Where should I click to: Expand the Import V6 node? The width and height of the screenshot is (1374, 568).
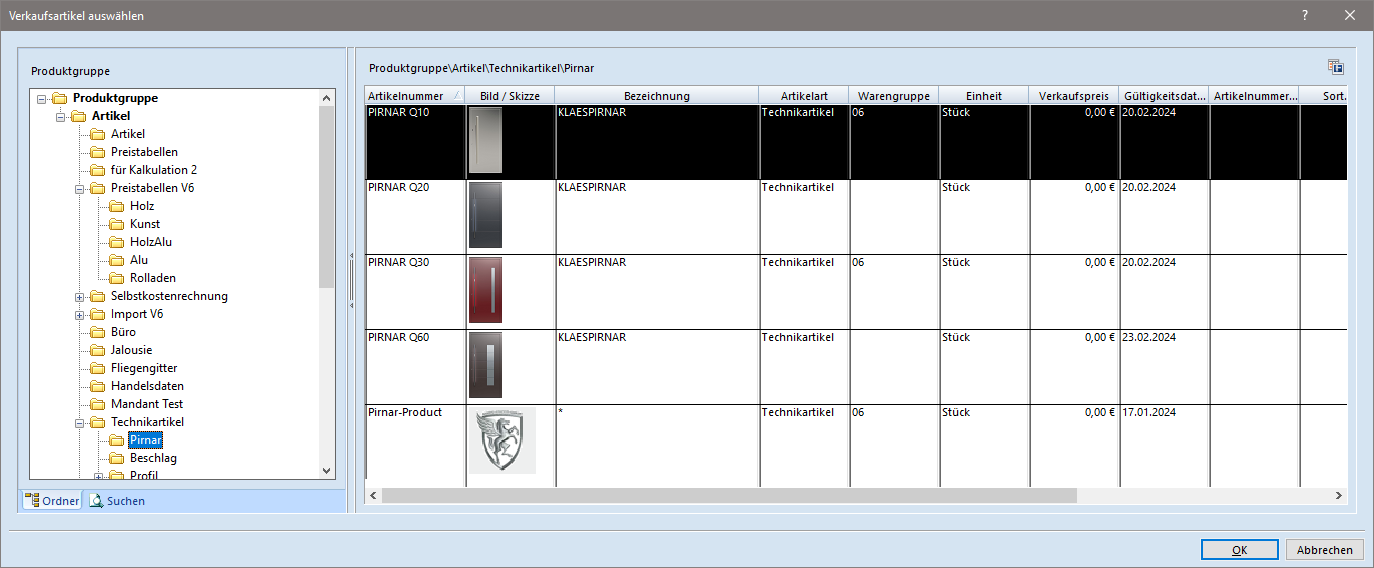(80, 314)
